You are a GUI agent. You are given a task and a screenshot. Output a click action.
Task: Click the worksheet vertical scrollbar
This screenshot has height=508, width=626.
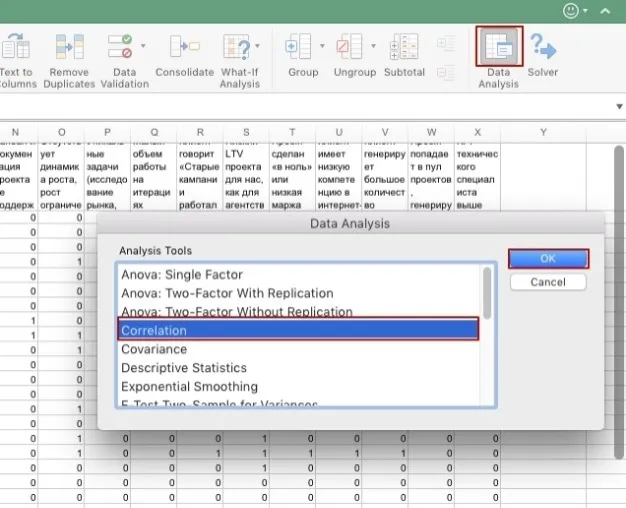tap(619, 303)
